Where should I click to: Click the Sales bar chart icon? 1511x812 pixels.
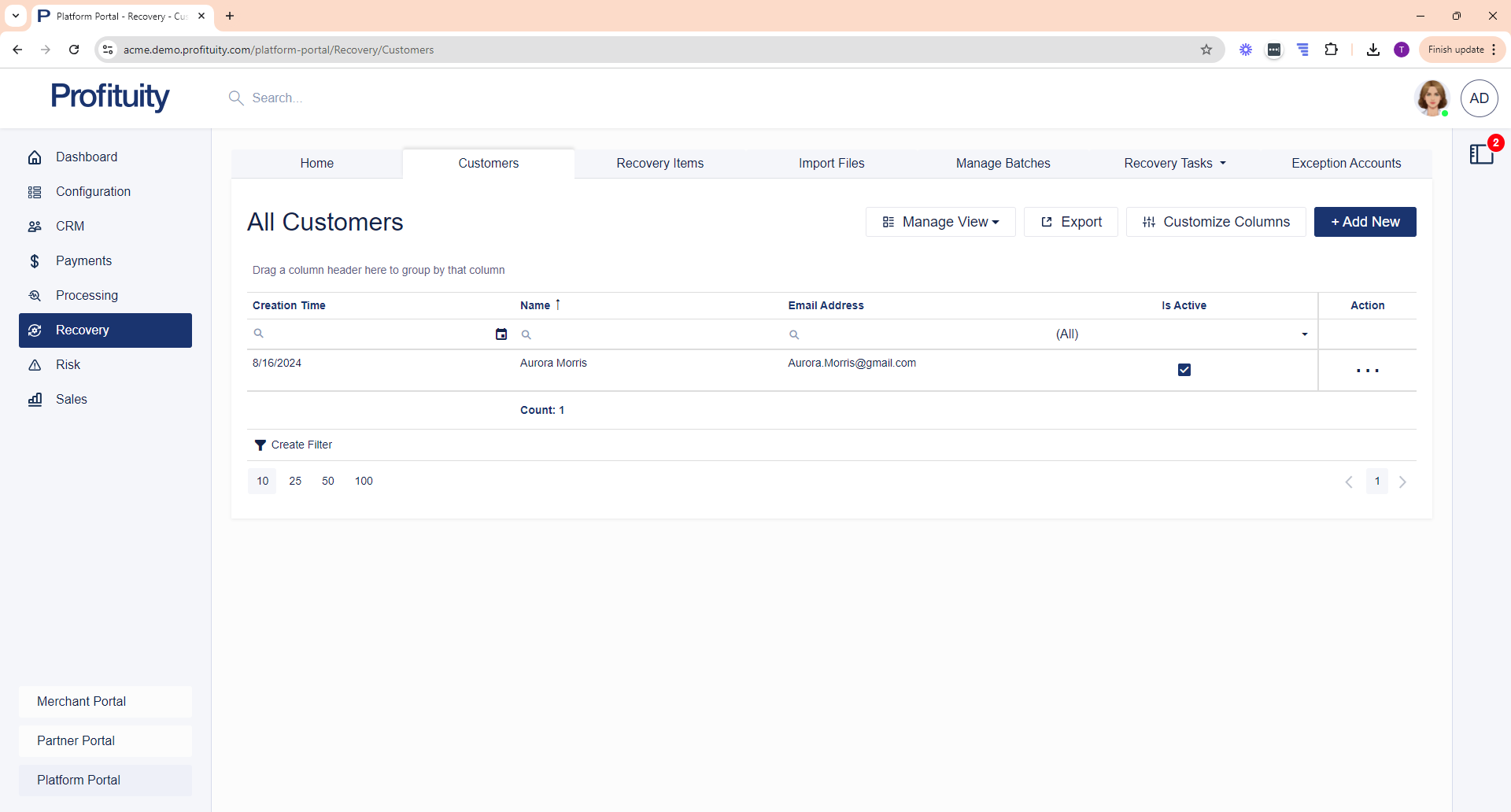coord(35,400)
